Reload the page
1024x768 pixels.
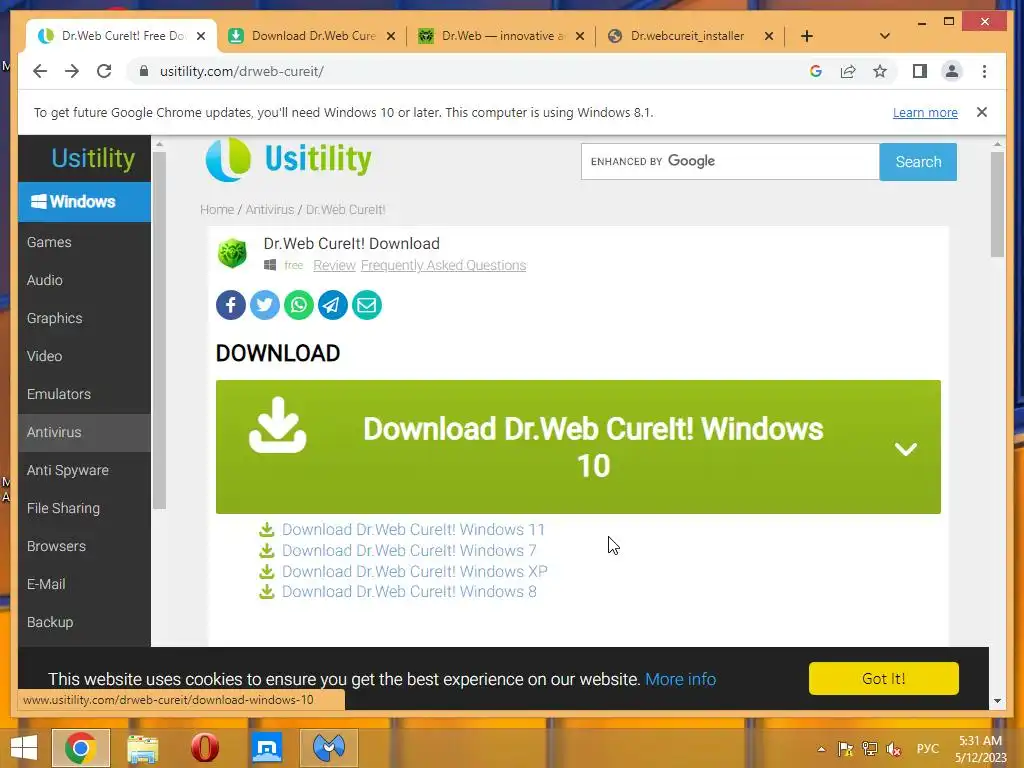pyautogui.click(x=104, y=71)
